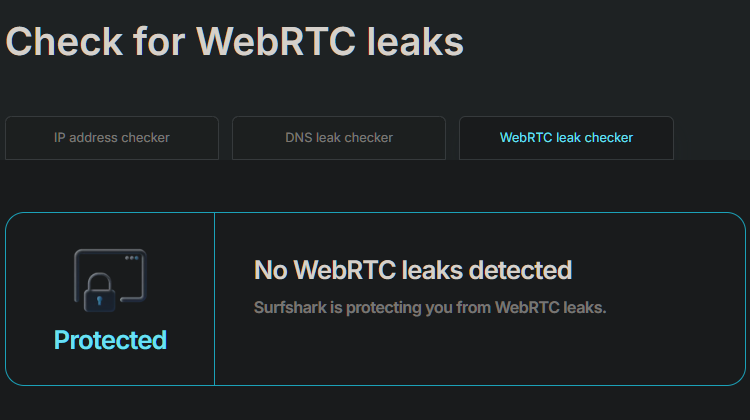Click the text DNS on second tab

(x=299, y=138)
